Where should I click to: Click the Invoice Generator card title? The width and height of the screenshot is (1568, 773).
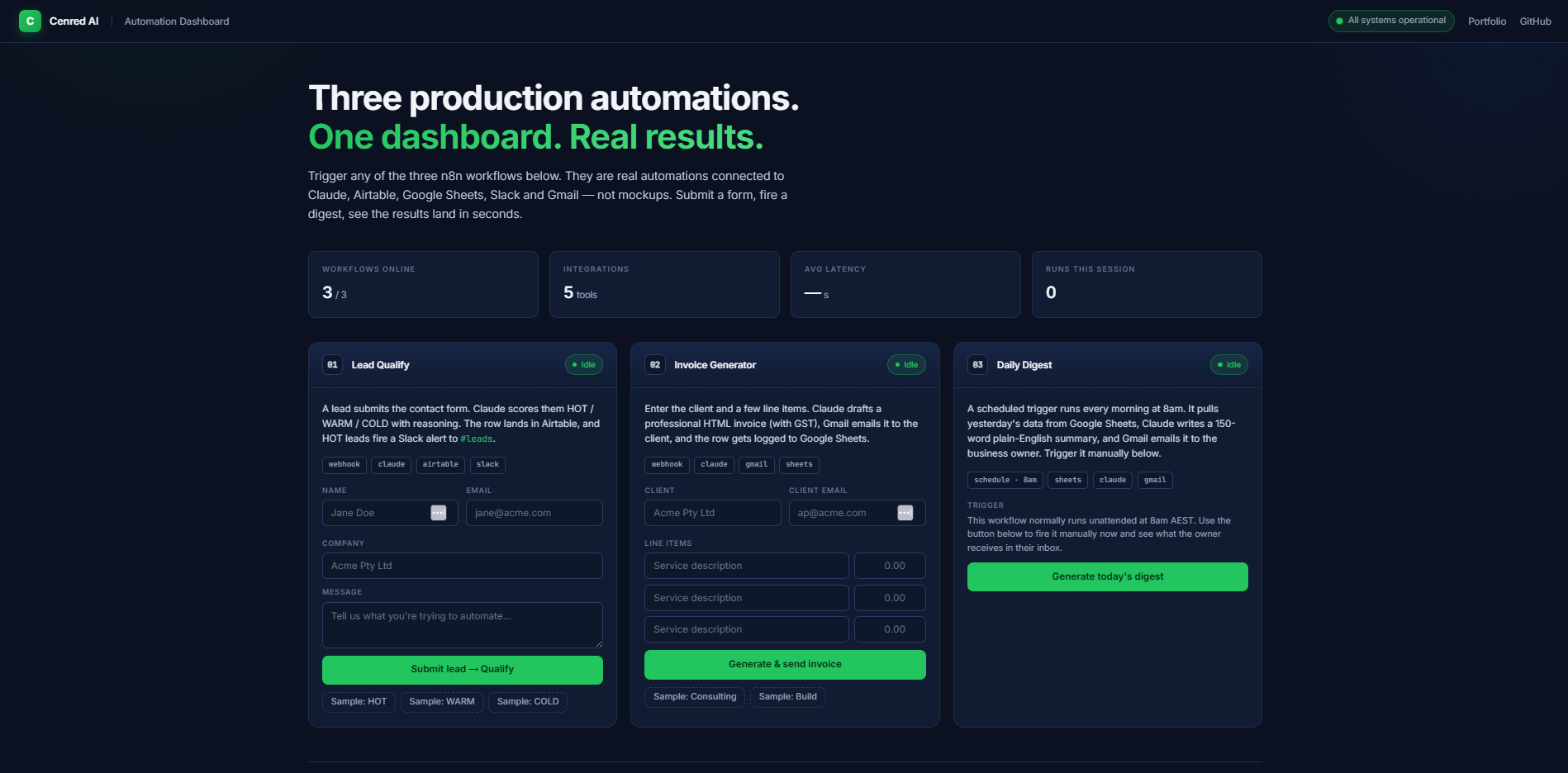(x=715, y=365)
